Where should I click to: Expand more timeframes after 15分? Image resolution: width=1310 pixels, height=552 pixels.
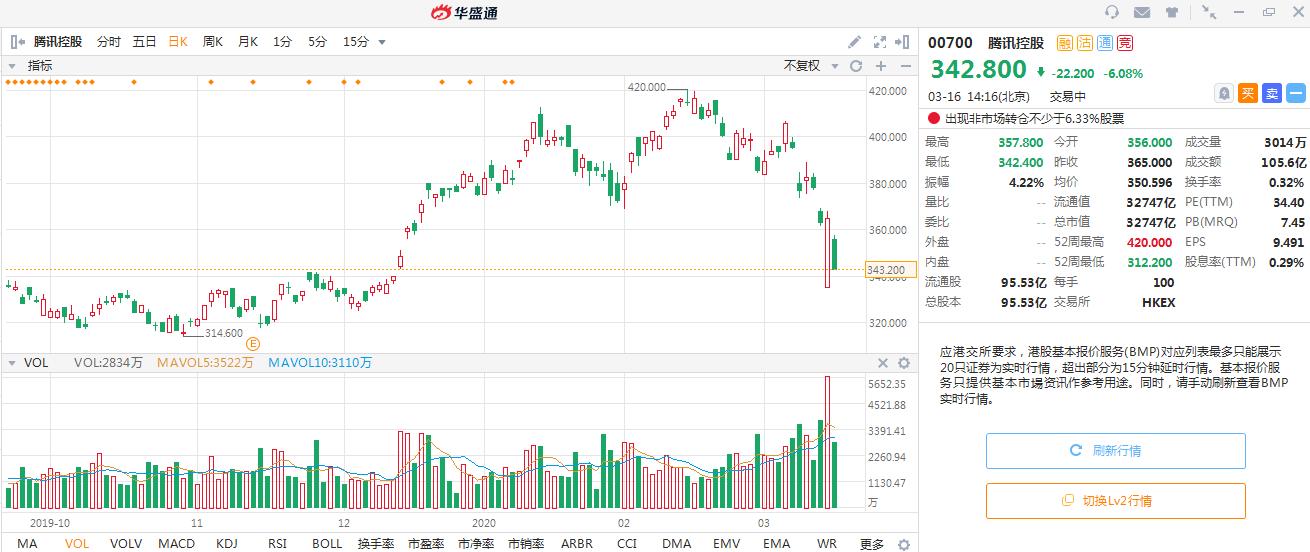click(x=382, y=42)
